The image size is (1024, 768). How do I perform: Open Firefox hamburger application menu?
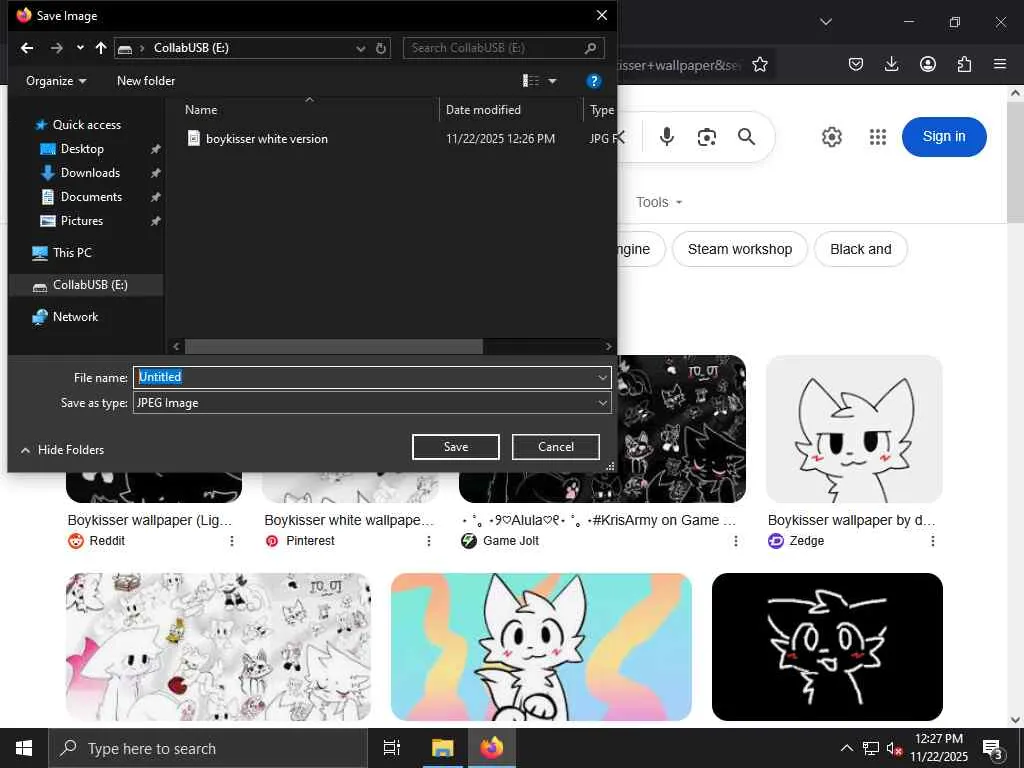pos(1000,64)
